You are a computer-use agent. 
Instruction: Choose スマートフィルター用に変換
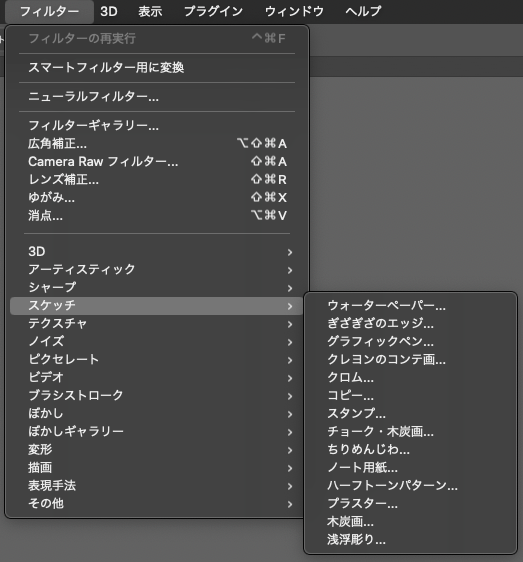[x=157, y=67]
